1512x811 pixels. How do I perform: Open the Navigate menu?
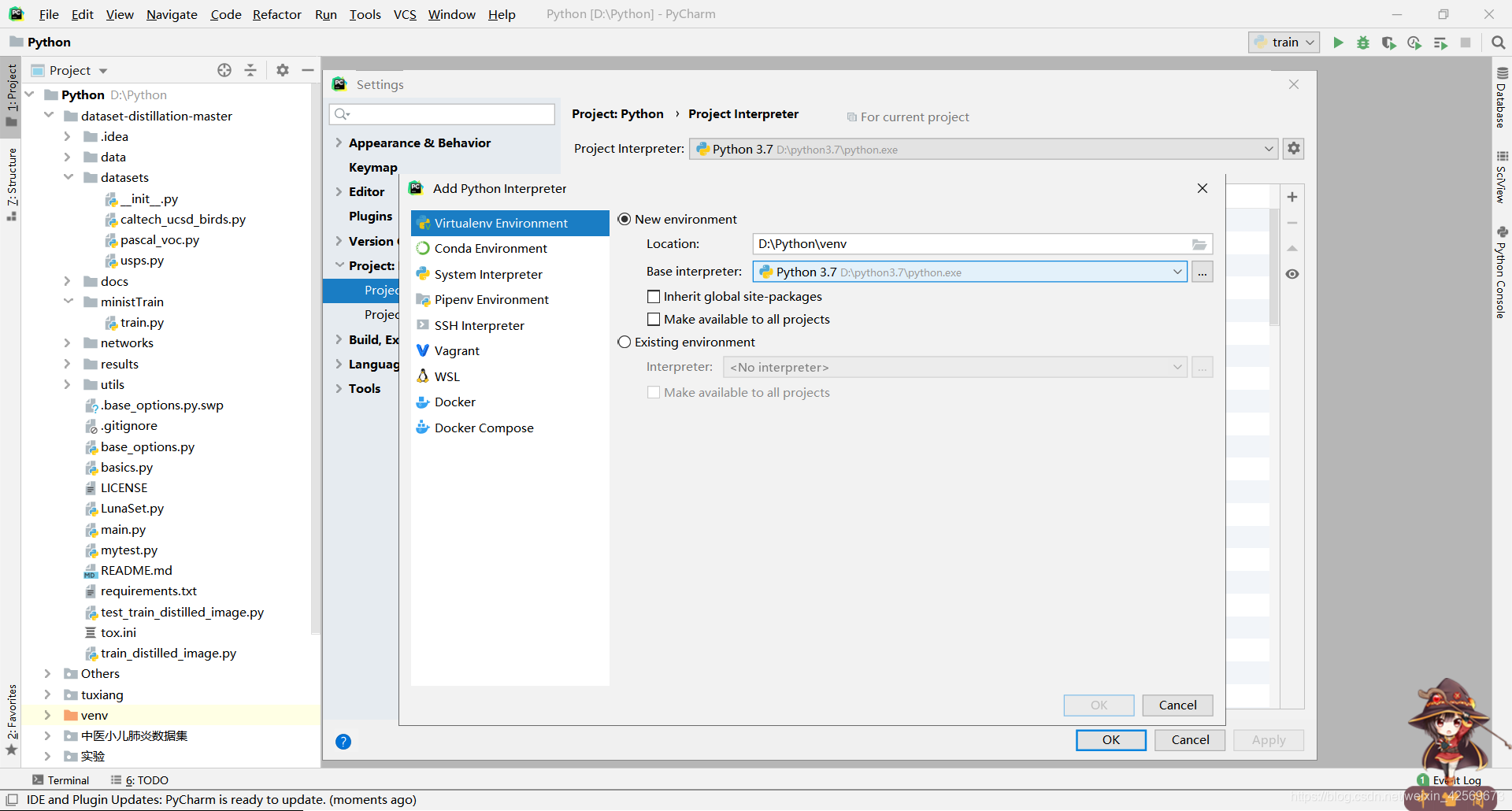click(x=172, y=14)
